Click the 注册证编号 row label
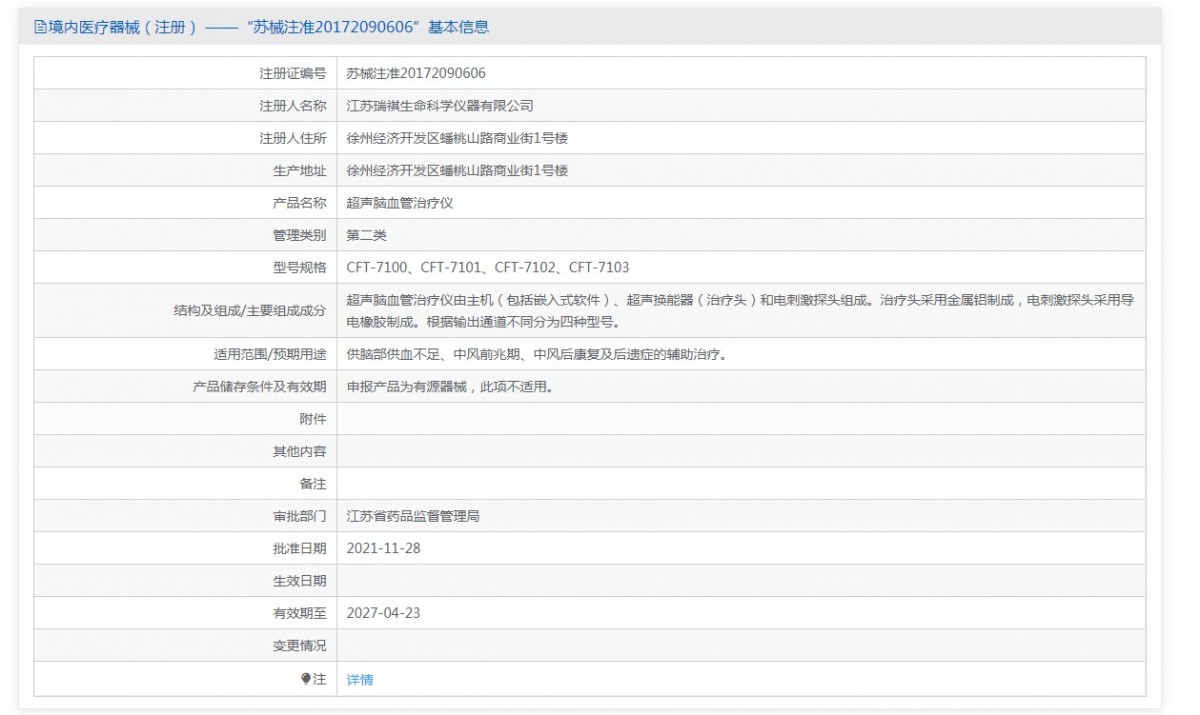Viewport: 1200px width, 715px height. [x=292, y=73]
